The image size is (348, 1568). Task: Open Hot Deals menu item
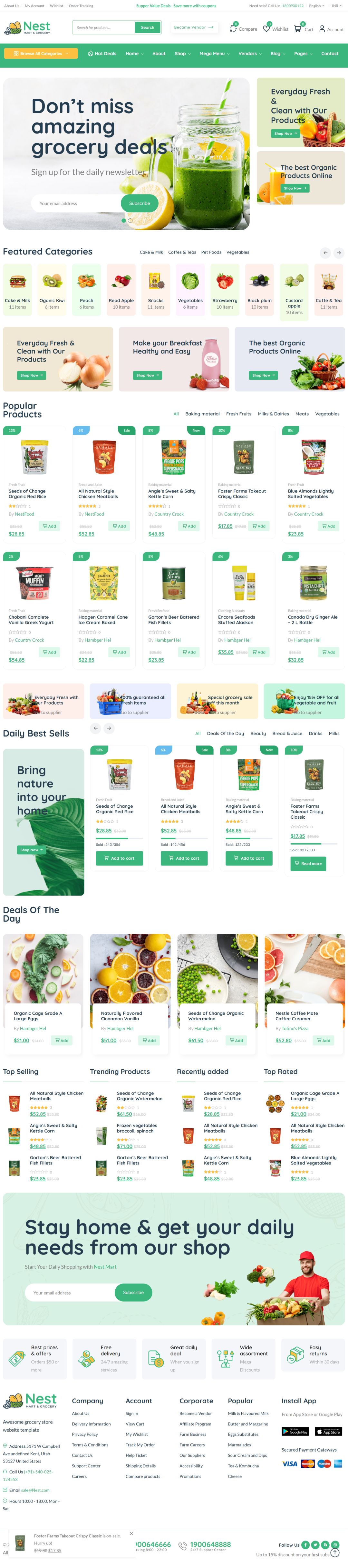101,54
